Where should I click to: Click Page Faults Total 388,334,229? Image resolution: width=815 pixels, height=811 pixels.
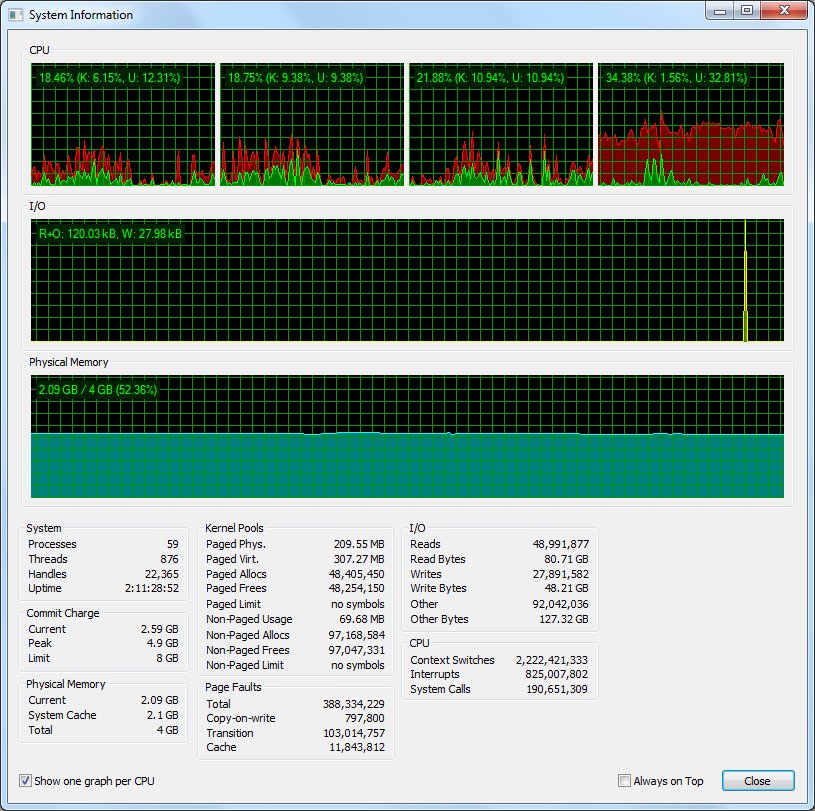(353, 704)
